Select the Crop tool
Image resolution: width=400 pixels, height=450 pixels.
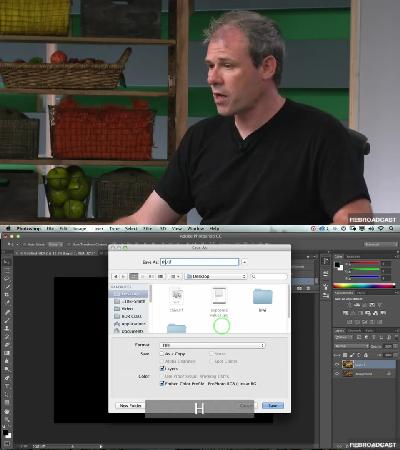click(7, 295)
